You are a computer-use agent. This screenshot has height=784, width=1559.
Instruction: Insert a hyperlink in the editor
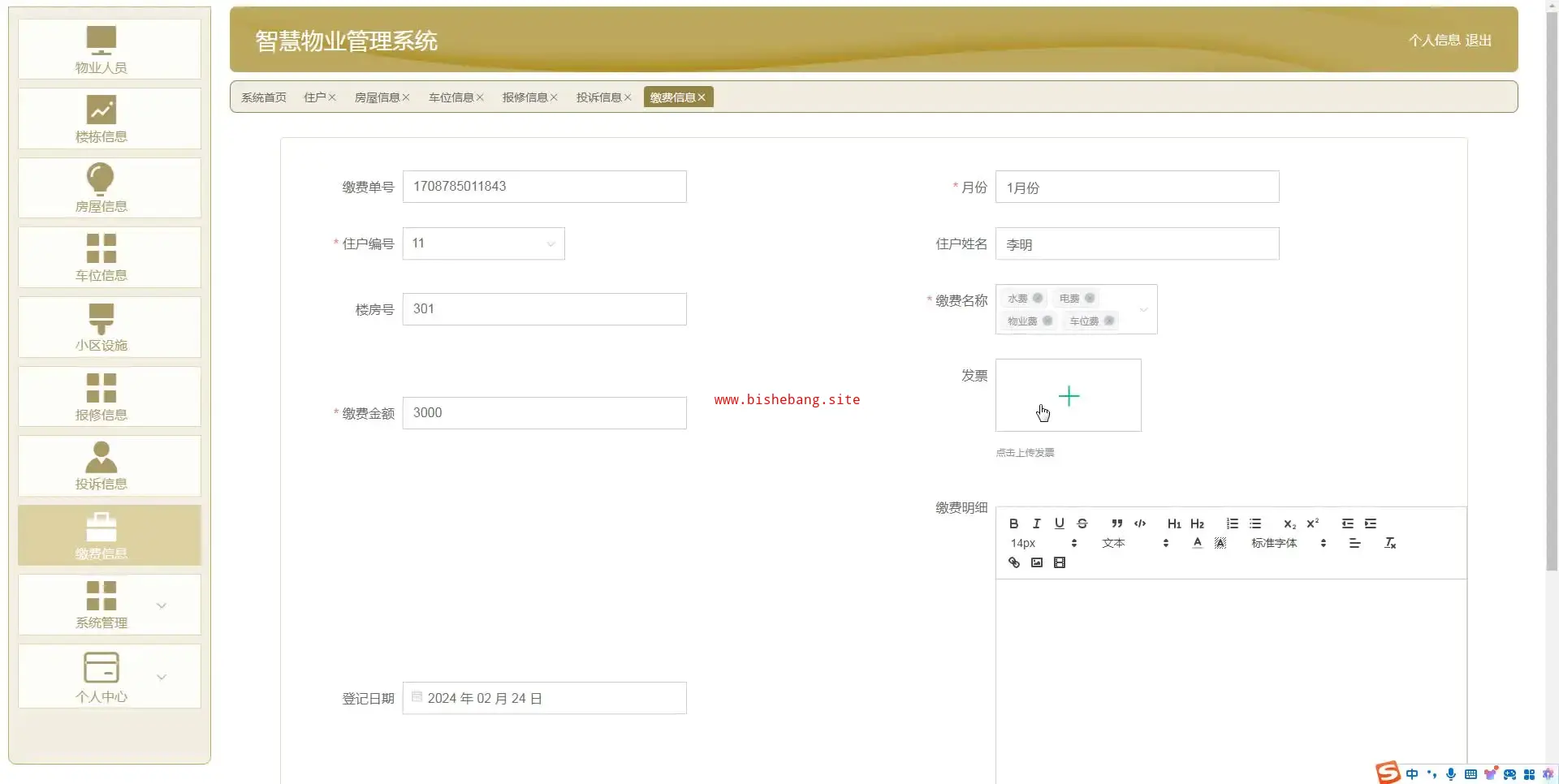pyautogui.click(x=1014, y=562)
